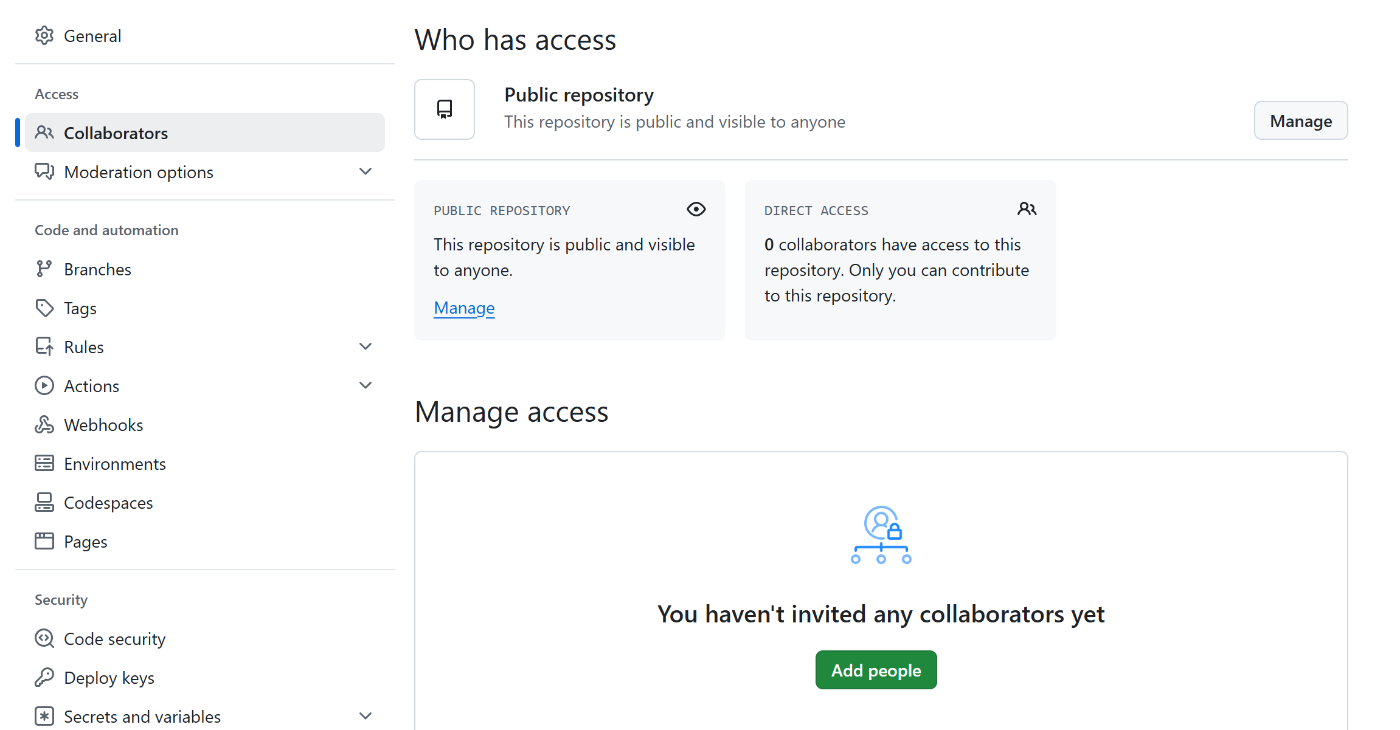Go to Deploy keys settings
Image resolution: width=1400 pixels, height=730 pixels.
click(205, 678)
